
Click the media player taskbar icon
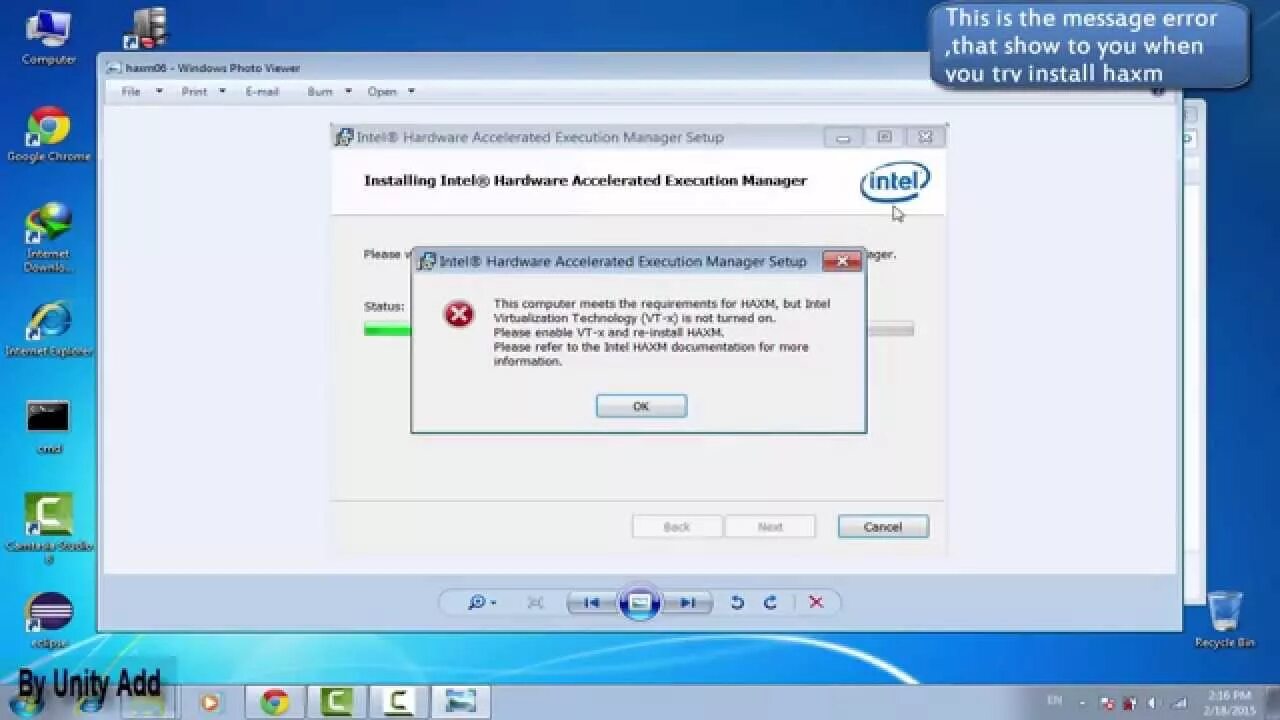point(210,703)
